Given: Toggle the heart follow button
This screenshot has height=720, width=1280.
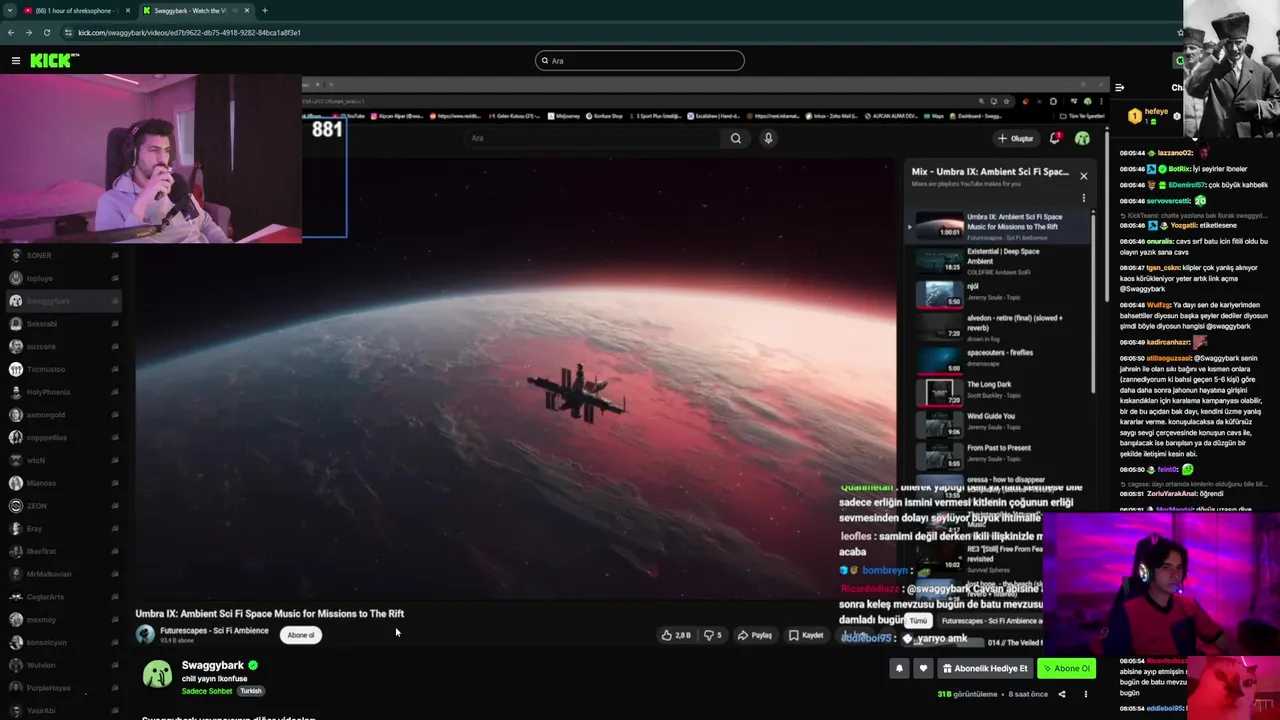Looking at the screenshot, I should (x=923, y=668).
